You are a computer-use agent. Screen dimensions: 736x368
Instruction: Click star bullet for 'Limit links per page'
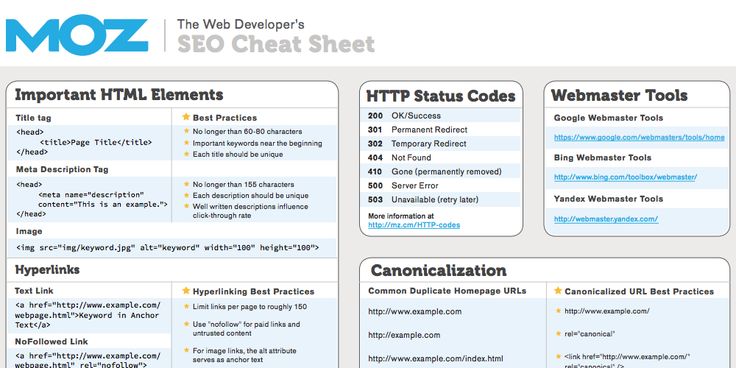click(186, 306)
